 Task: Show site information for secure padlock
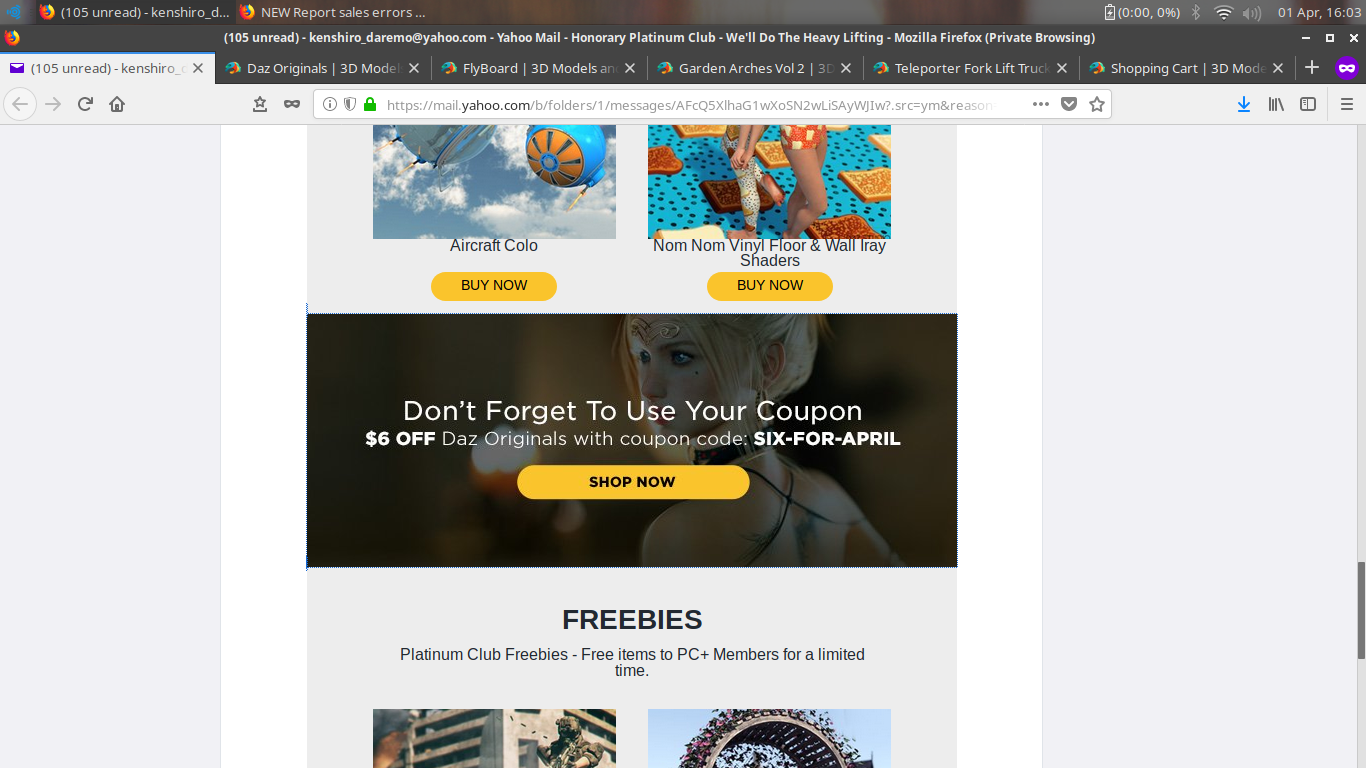[370, 104]
